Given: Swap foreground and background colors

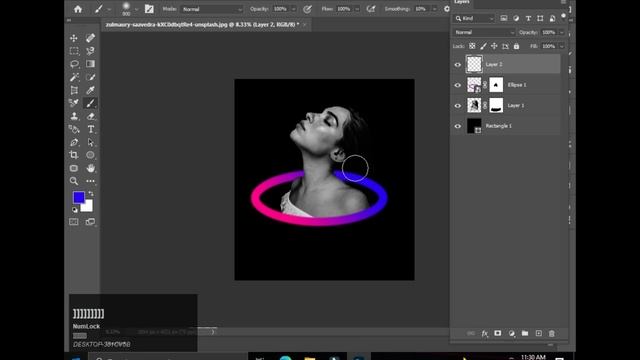Looking at the screenshot, I should [x=91, y=193].
